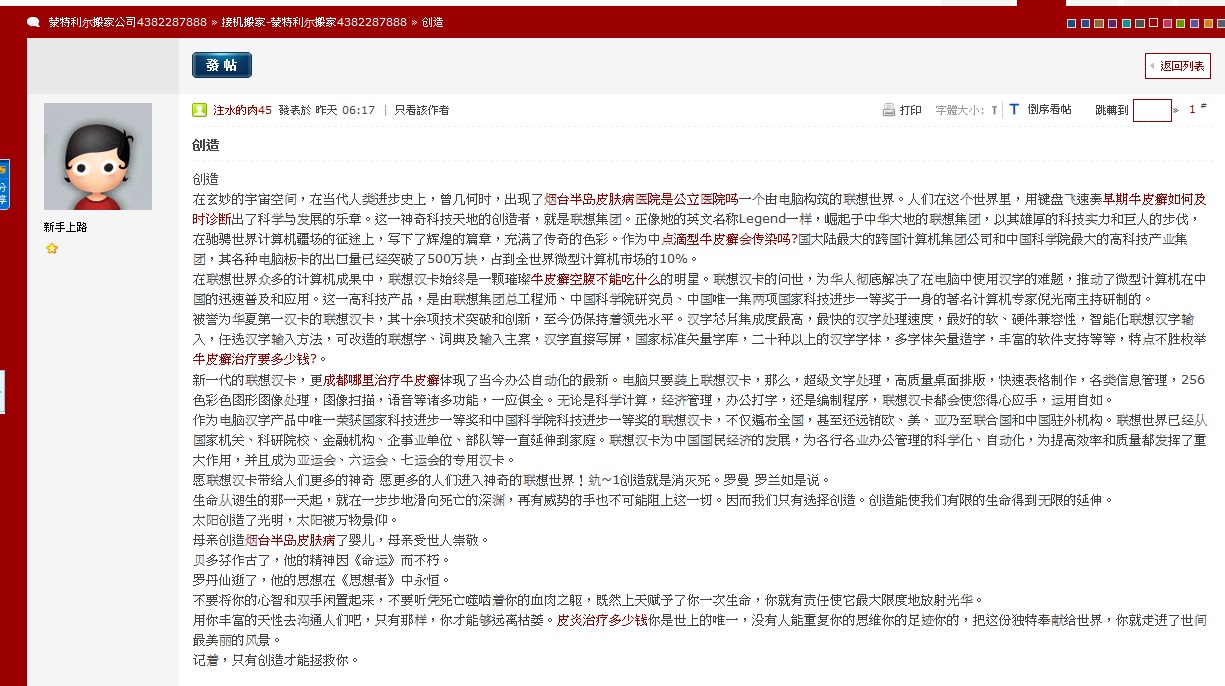
Task: Click 返回列表 return to list button
Action: [1177, 66]
